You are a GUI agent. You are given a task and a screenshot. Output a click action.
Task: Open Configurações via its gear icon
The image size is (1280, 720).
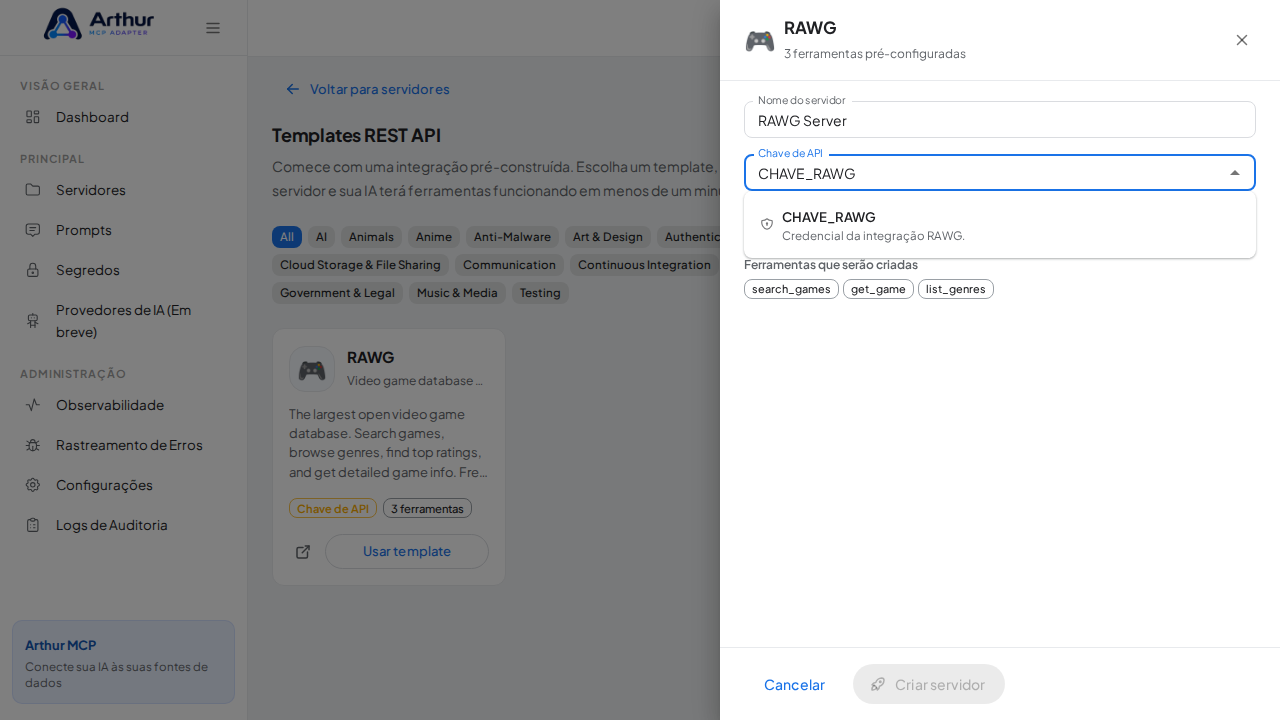click(x=33, y=485)
